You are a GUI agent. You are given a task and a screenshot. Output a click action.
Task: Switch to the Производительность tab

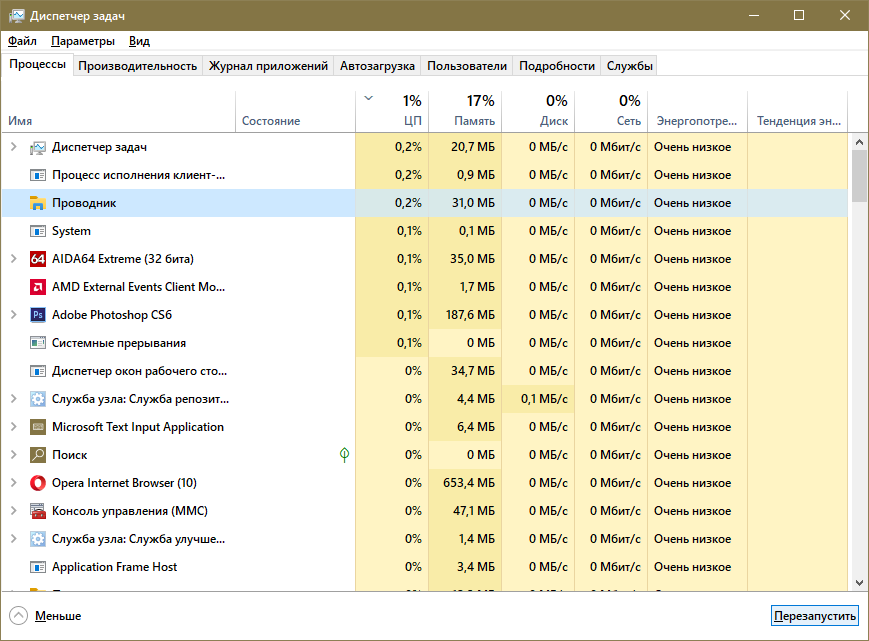point(137,66)
